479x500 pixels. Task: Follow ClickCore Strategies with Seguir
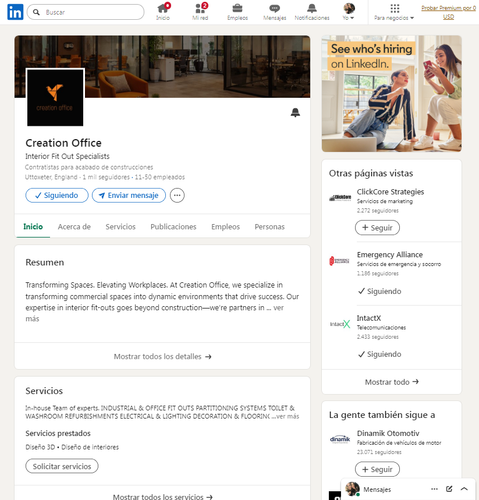click(x=377, y=228)
